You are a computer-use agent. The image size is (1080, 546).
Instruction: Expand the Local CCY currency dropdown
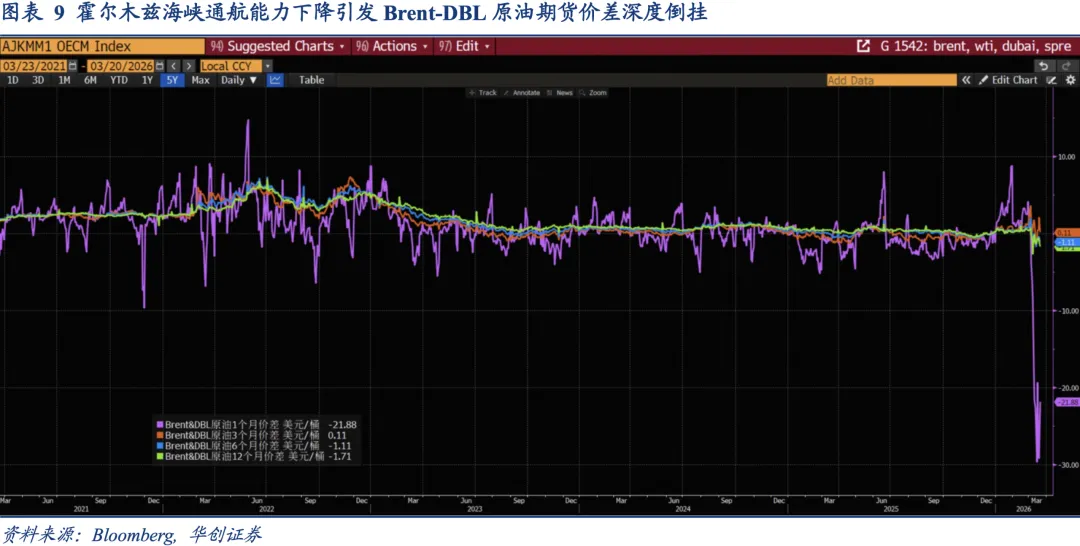click(x=268, y=66)
